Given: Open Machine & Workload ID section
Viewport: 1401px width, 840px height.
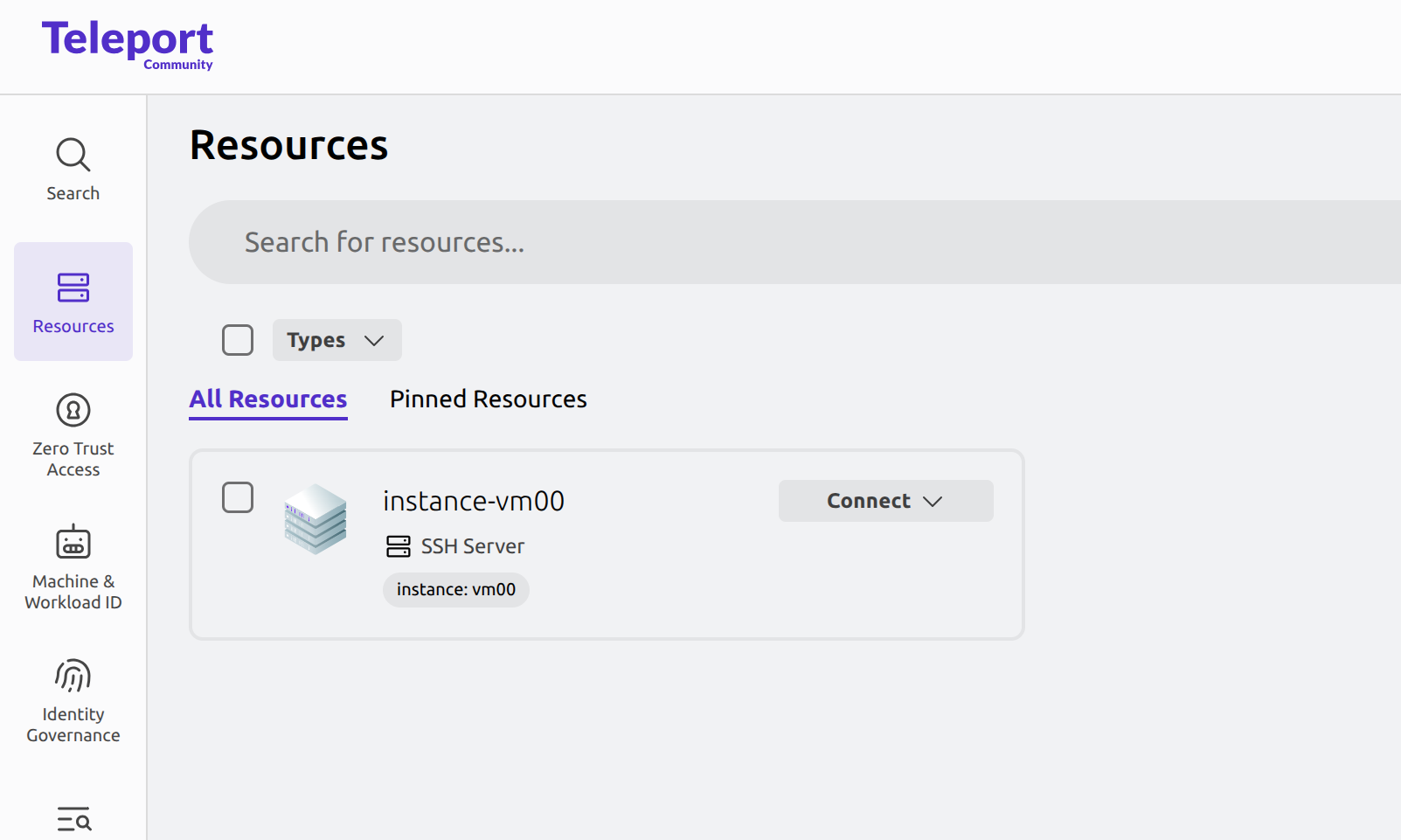Looking at the screenshot, I should coord(73,567).
